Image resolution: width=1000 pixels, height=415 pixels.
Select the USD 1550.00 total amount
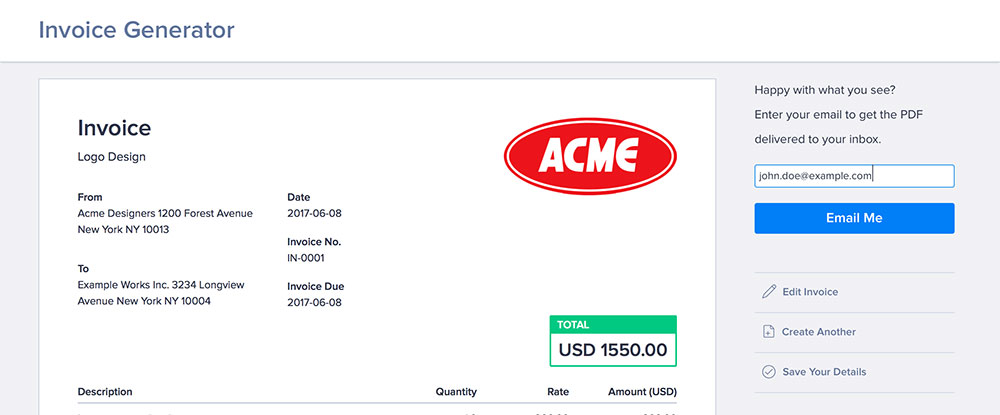pyautogui.click(x=613, y=350)
